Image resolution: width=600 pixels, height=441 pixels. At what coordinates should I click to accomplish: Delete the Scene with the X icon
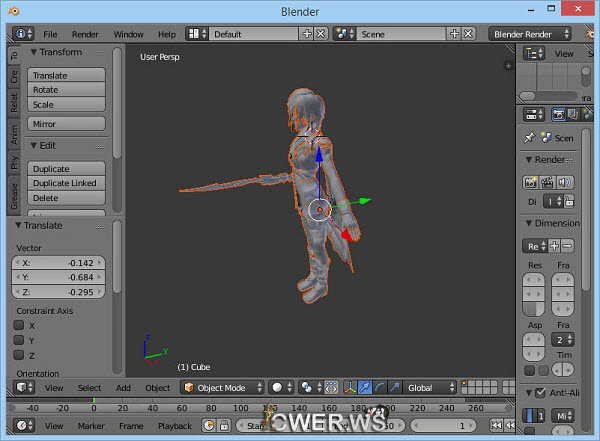click(468, 34)
